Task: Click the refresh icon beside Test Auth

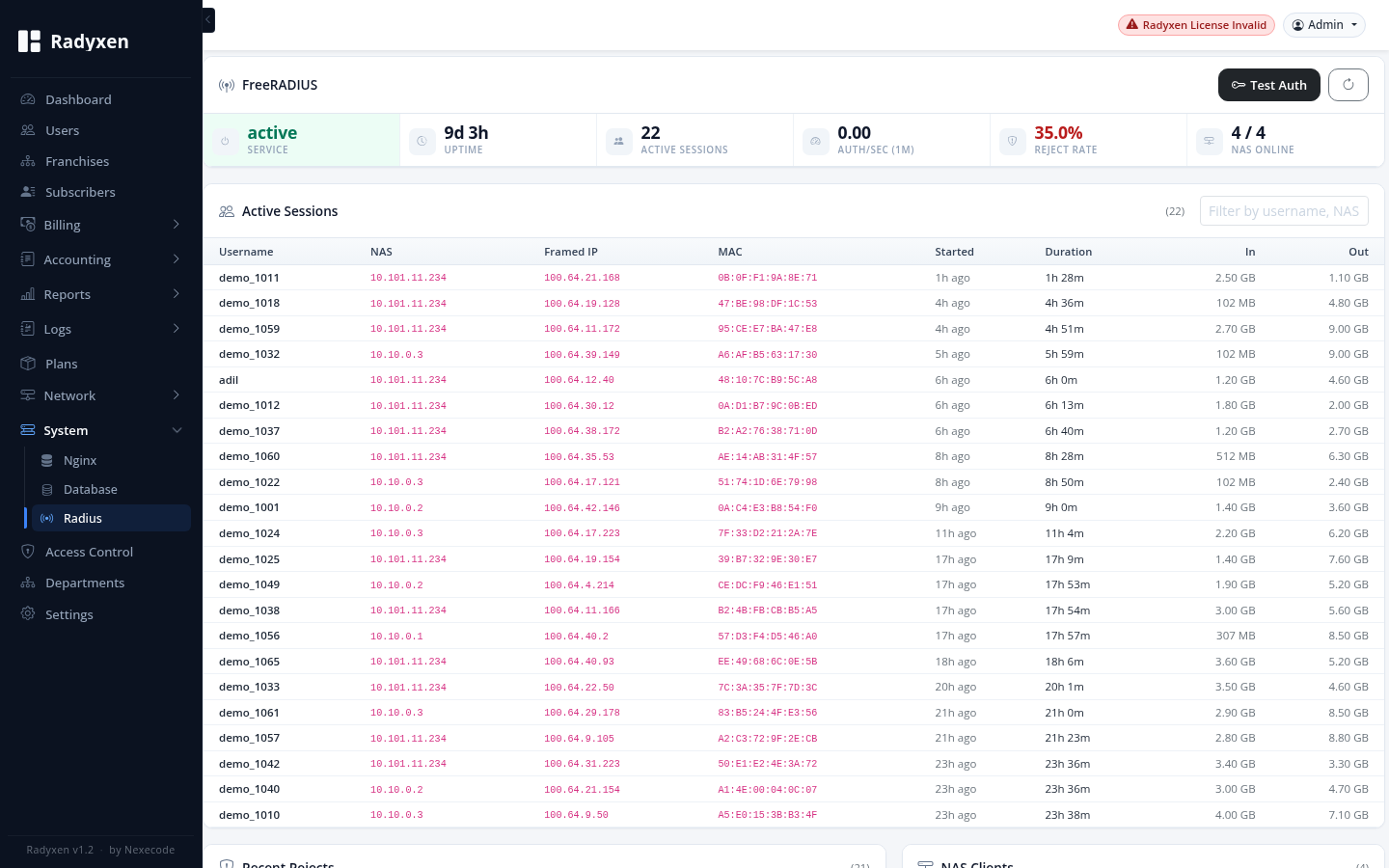Action: (1348, 85)
